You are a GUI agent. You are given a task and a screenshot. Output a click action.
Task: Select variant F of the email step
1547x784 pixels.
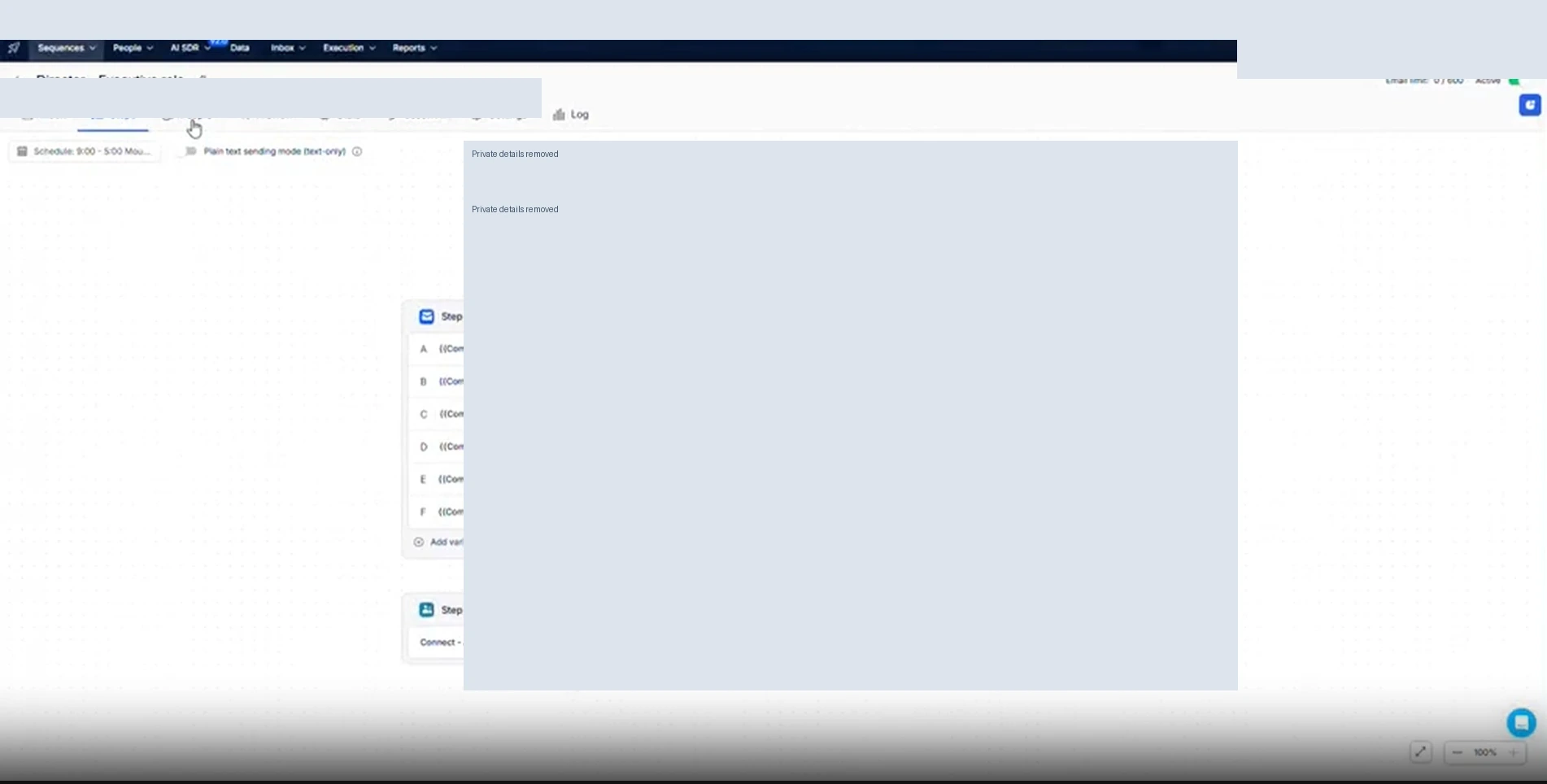point(436,512)
